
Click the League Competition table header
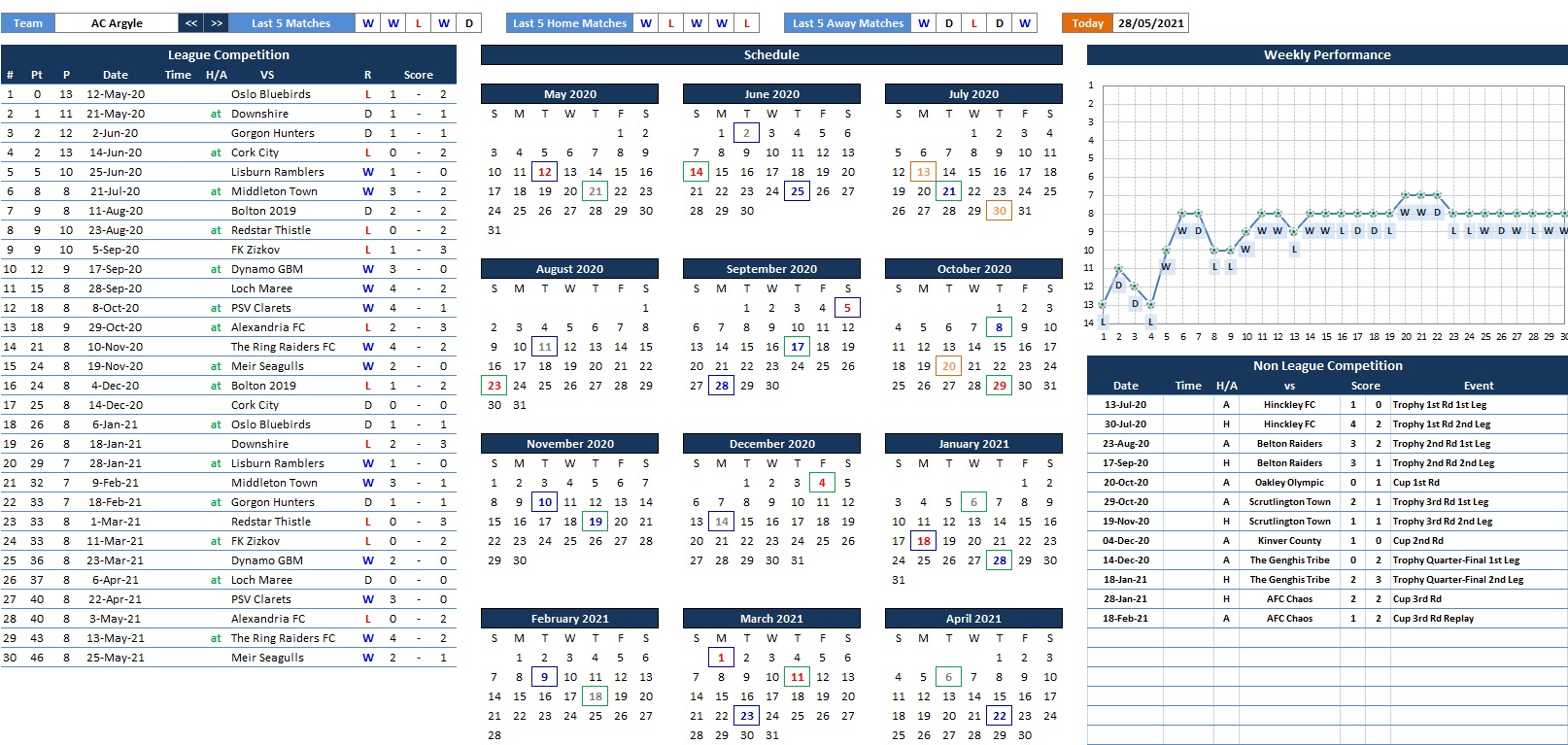(x=228, y=55)
